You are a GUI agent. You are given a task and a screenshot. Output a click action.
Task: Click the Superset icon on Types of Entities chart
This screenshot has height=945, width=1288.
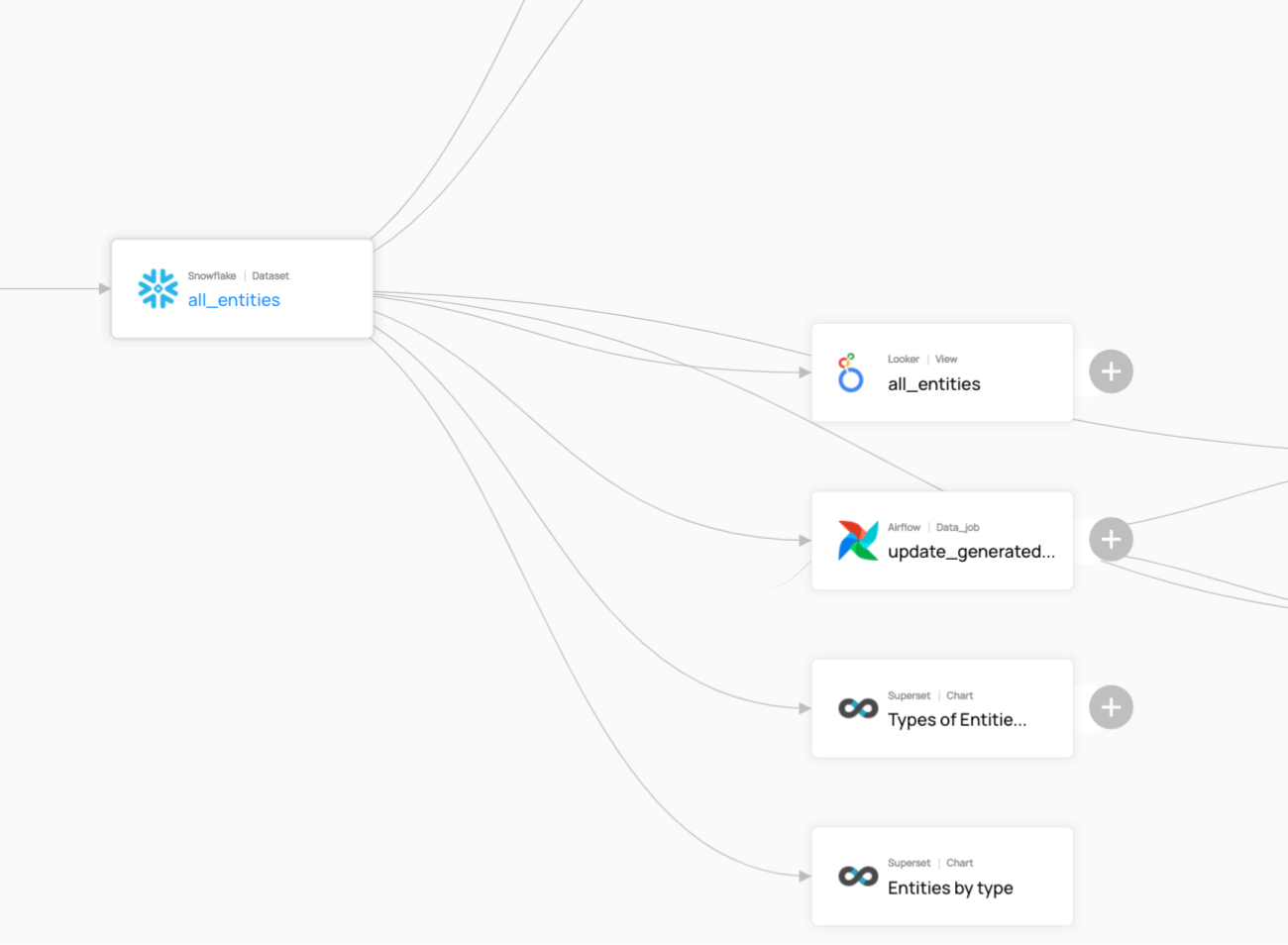tap(857, 707)
